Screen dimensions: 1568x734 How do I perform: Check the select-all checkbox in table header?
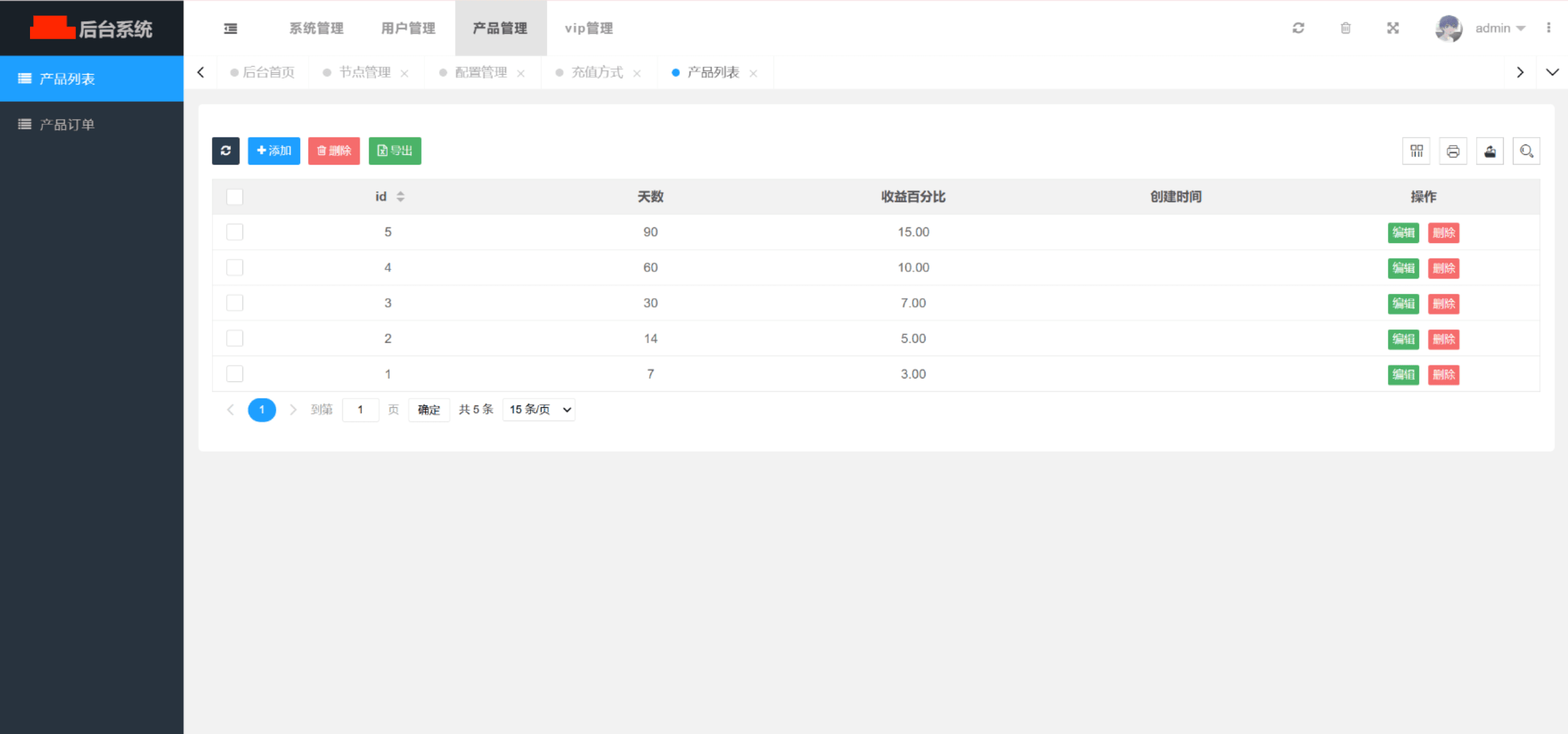(x=235, y=197)
